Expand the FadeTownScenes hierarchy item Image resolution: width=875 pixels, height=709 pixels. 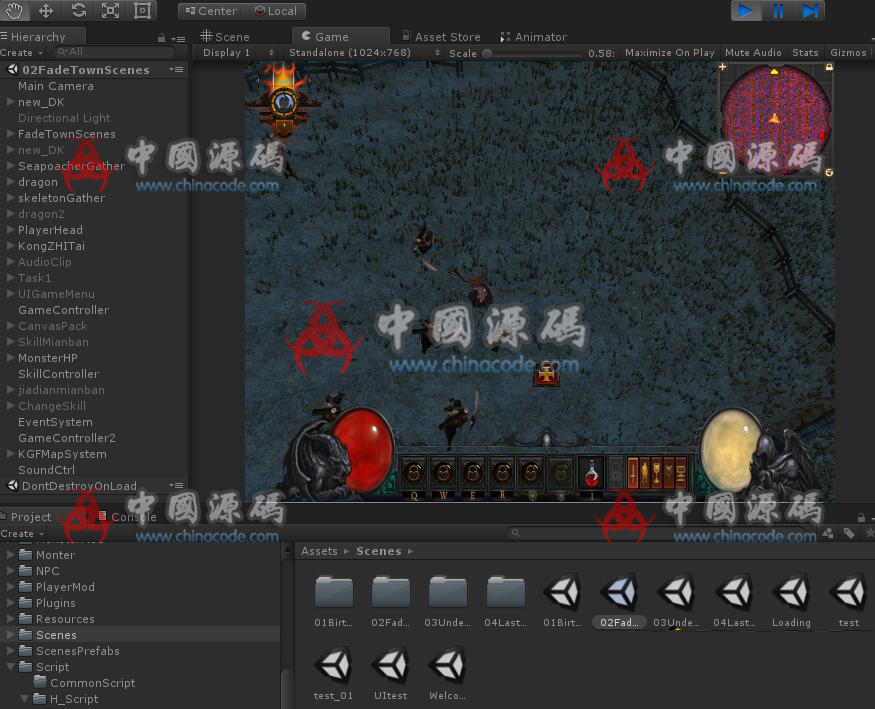click(x=11, y=134)
